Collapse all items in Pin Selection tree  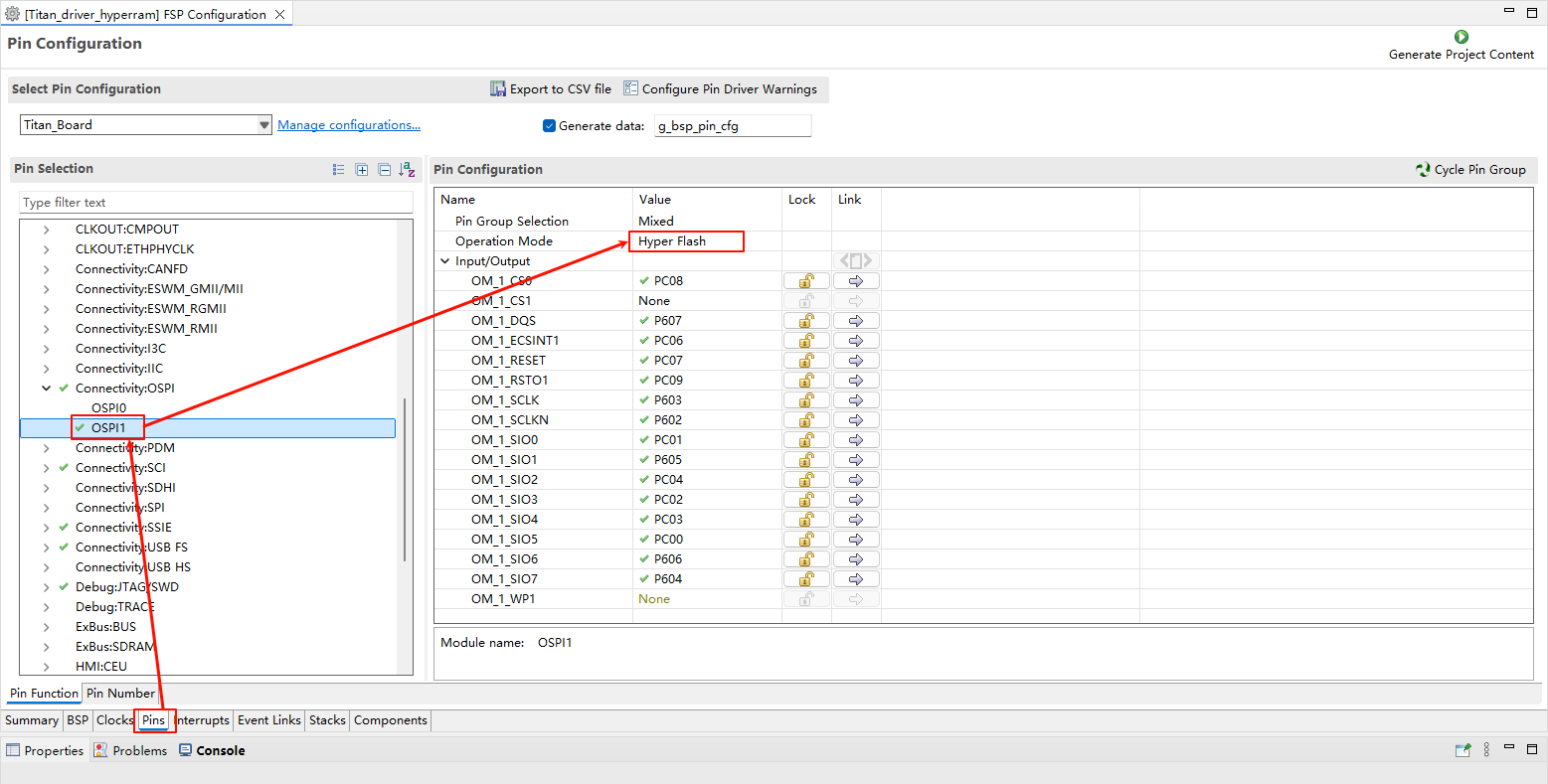click(384, 170)
